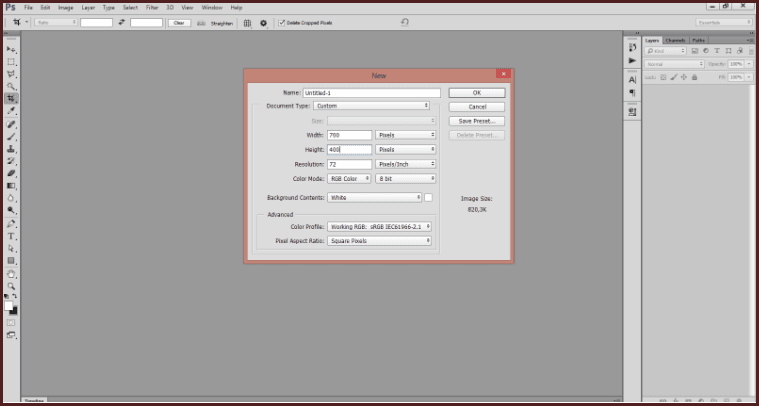
Task: Click the crop settings gear icon
Action: (x=263, y=22)
